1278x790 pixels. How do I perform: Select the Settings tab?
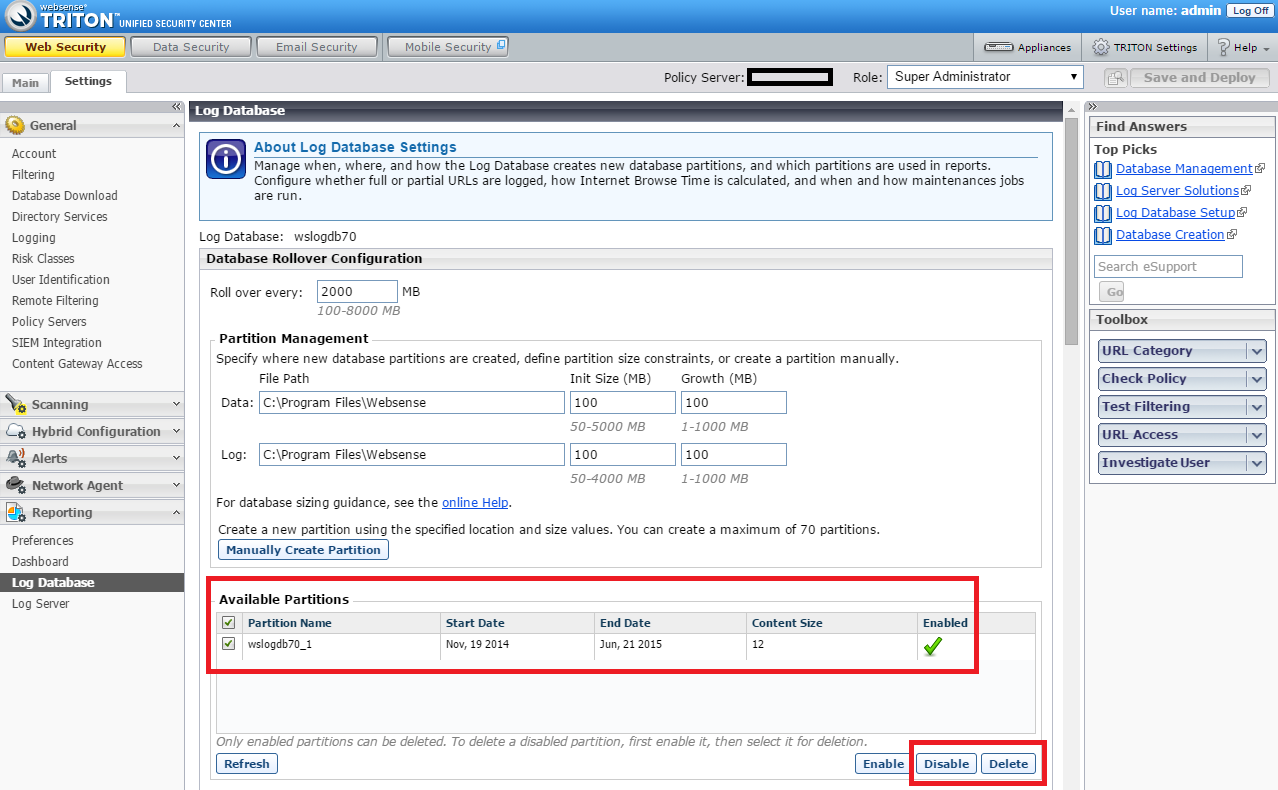pos(88,81)
